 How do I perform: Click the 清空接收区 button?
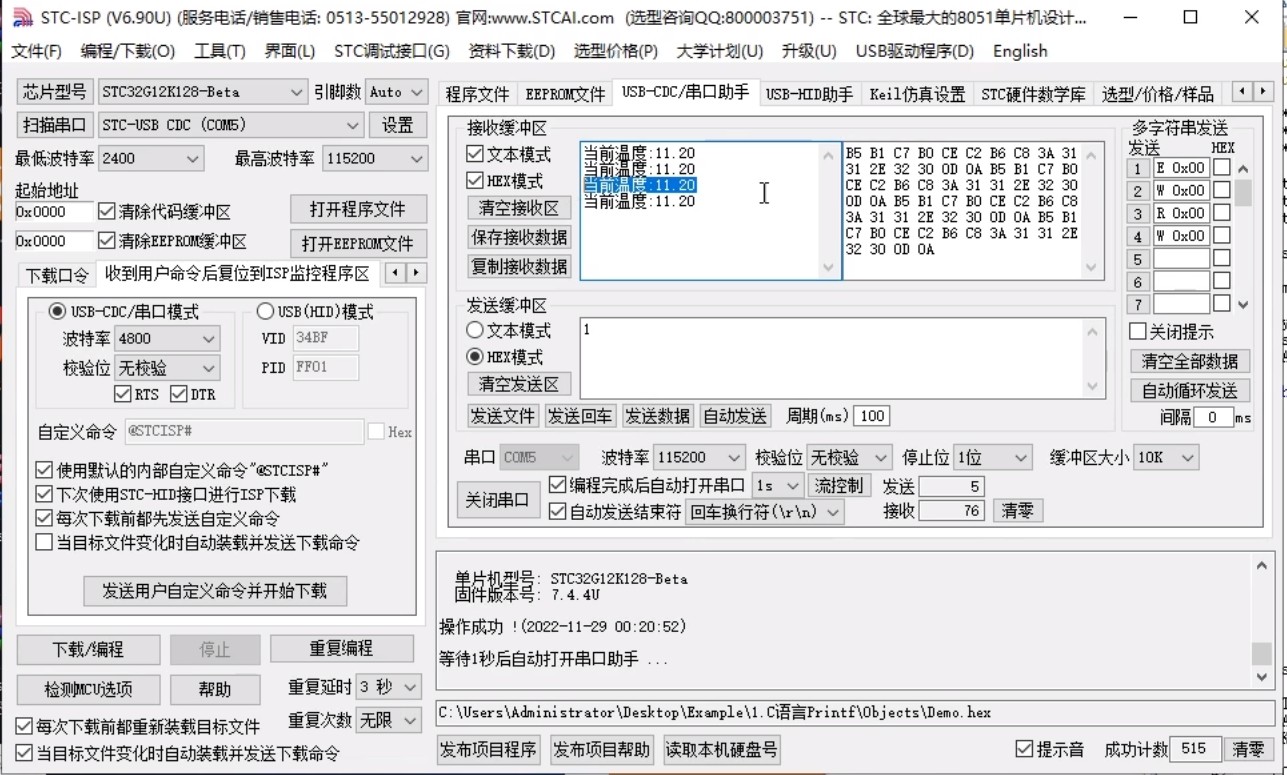click(519, 208)
